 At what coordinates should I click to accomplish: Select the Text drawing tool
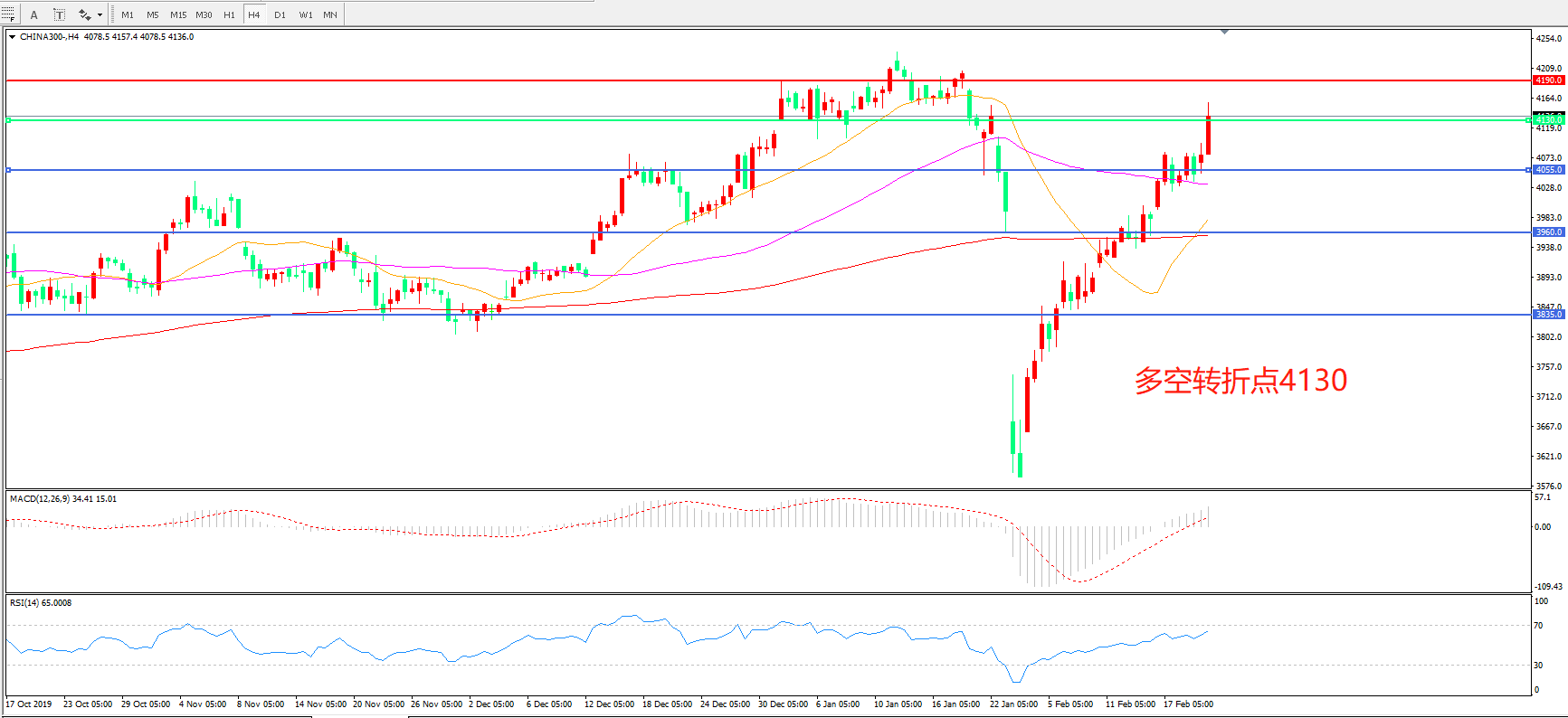(x=34, y=14)
